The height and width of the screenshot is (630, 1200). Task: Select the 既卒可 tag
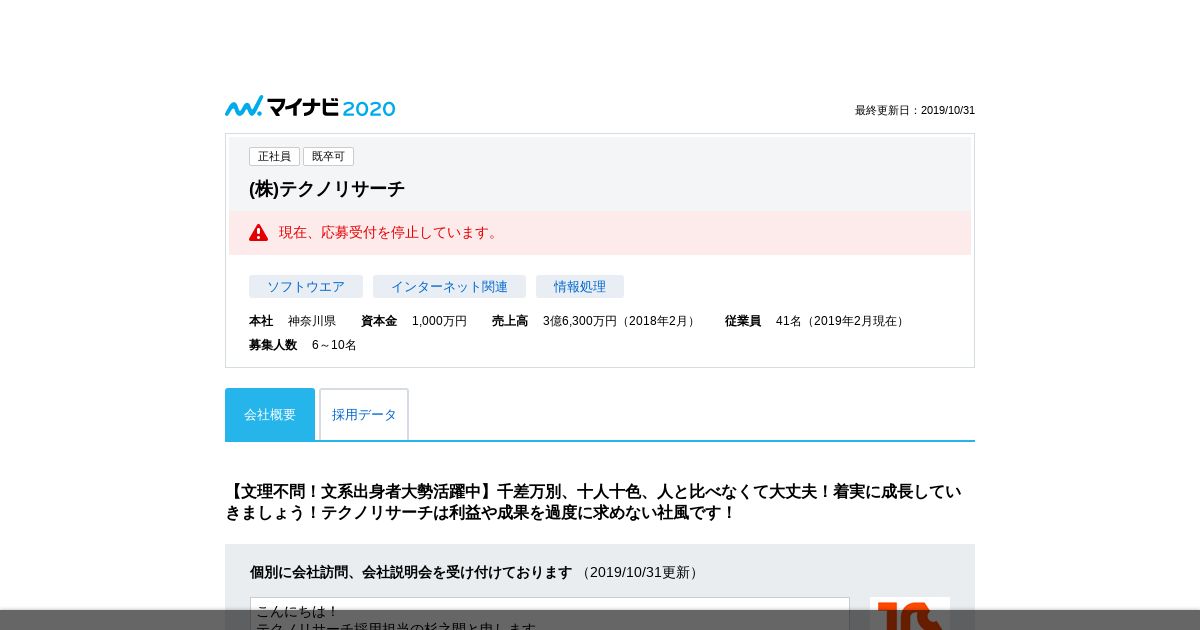pos(328,157)
